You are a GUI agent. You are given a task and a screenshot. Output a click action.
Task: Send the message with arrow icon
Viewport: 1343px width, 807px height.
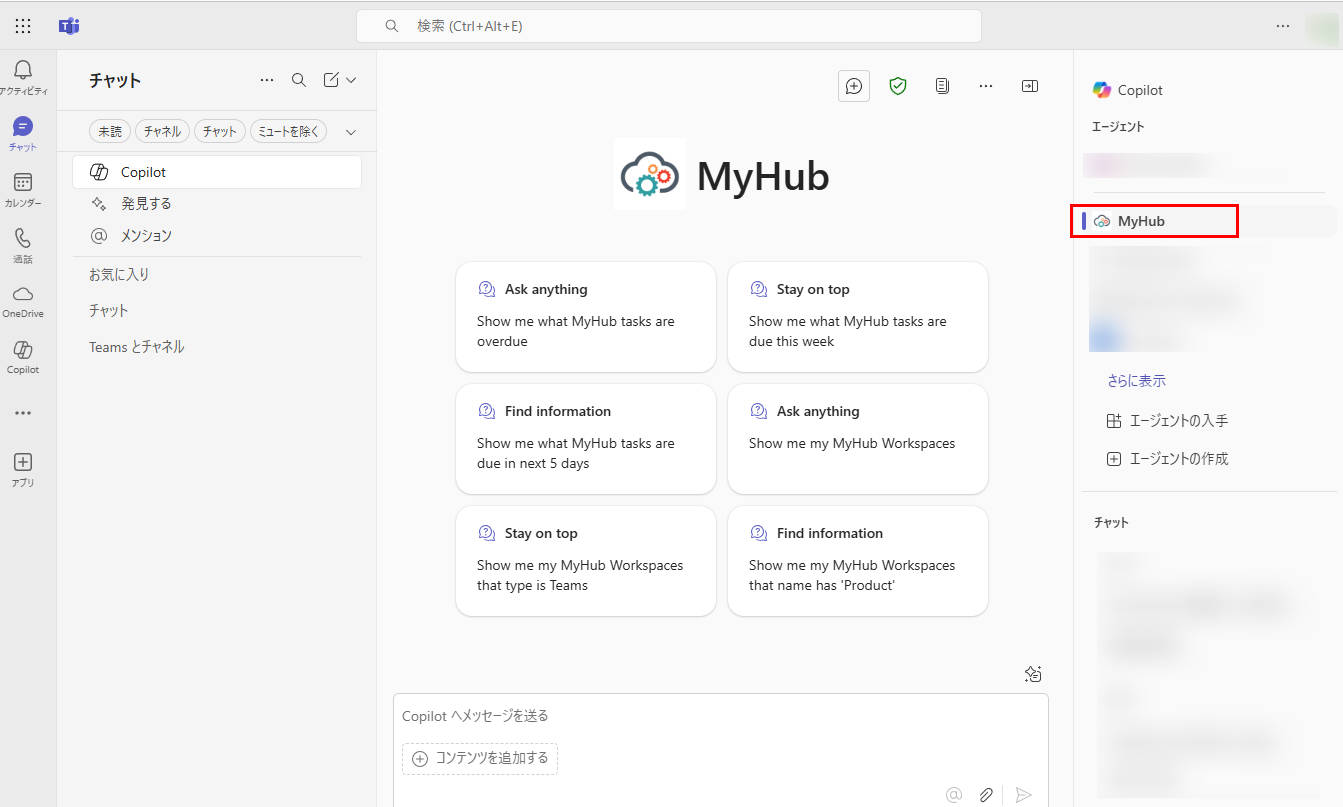1023,795
